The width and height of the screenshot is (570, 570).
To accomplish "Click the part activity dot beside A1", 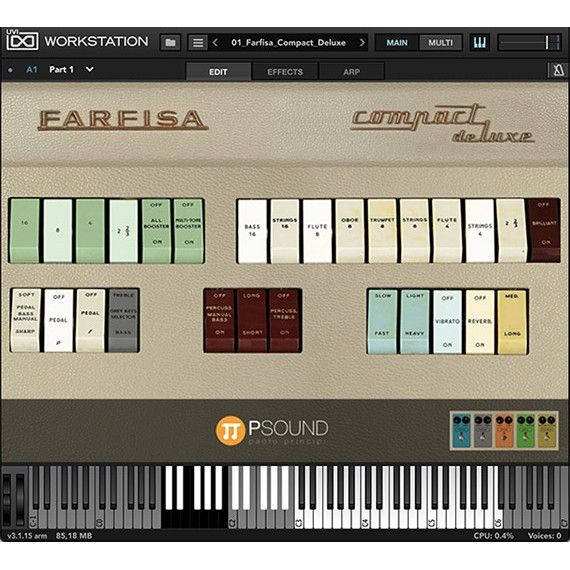I will tap(11, 70).
